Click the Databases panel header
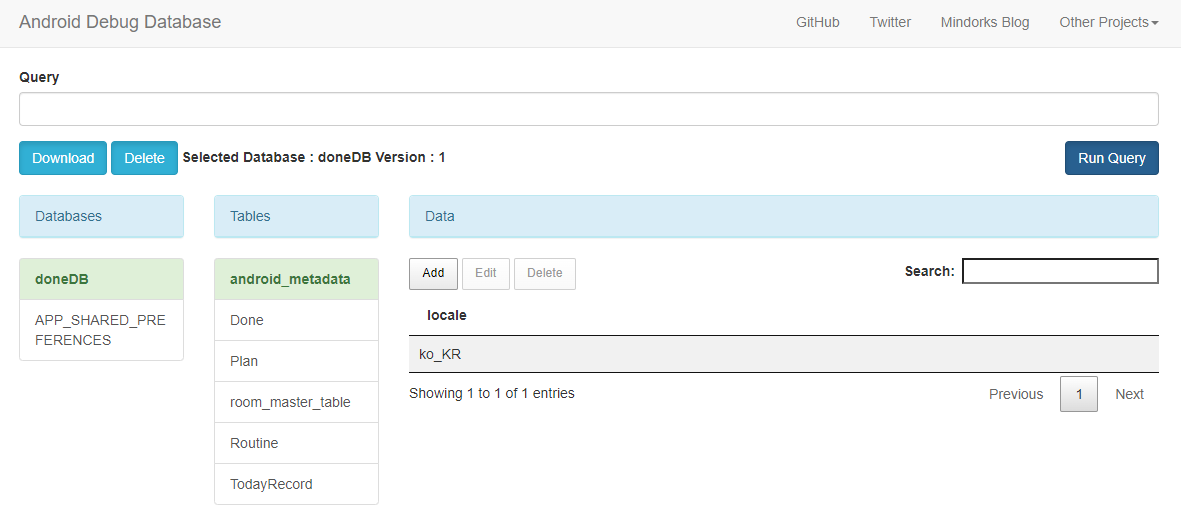The width and height of the screenshot is (1181, 529). click(x=101, y=216)
